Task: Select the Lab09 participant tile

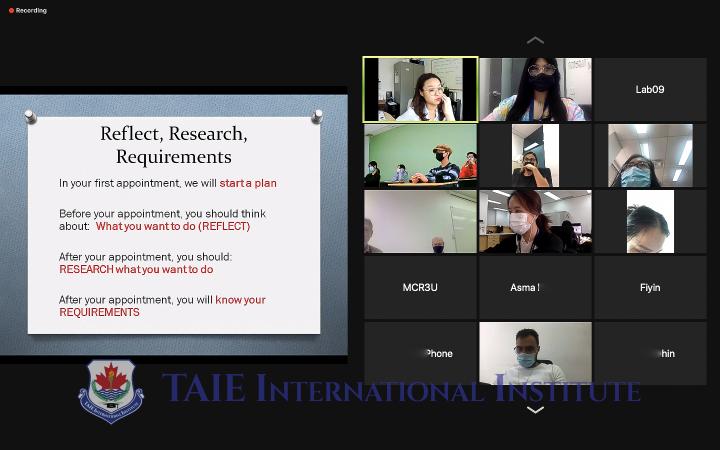Action: tap(650, 89)
